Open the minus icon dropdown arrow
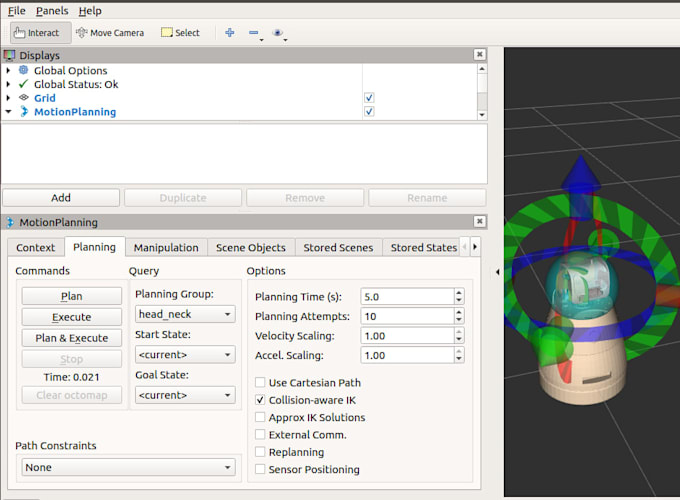680x500 pixels. pyautogui.click(x=262, y=40)
